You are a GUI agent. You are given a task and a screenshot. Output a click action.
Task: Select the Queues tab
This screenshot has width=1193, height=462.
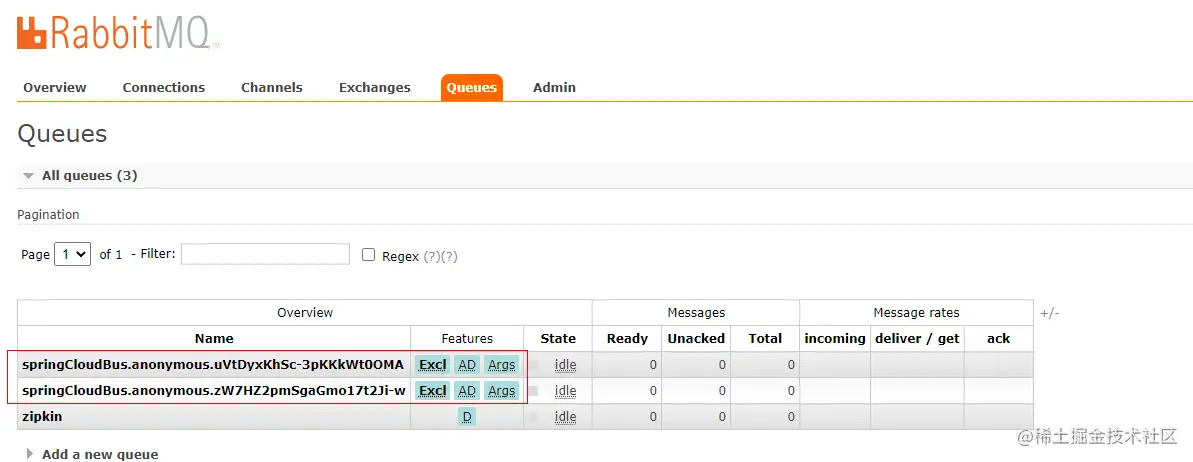[x=472, y=88]
